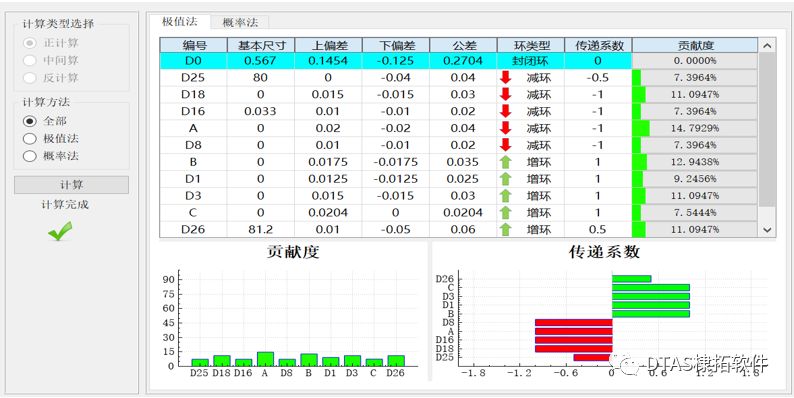Click the 12.9438% contribution bar for B
Image resolution: width=794 pixels, height=398 pixels.
click(695, 162)
